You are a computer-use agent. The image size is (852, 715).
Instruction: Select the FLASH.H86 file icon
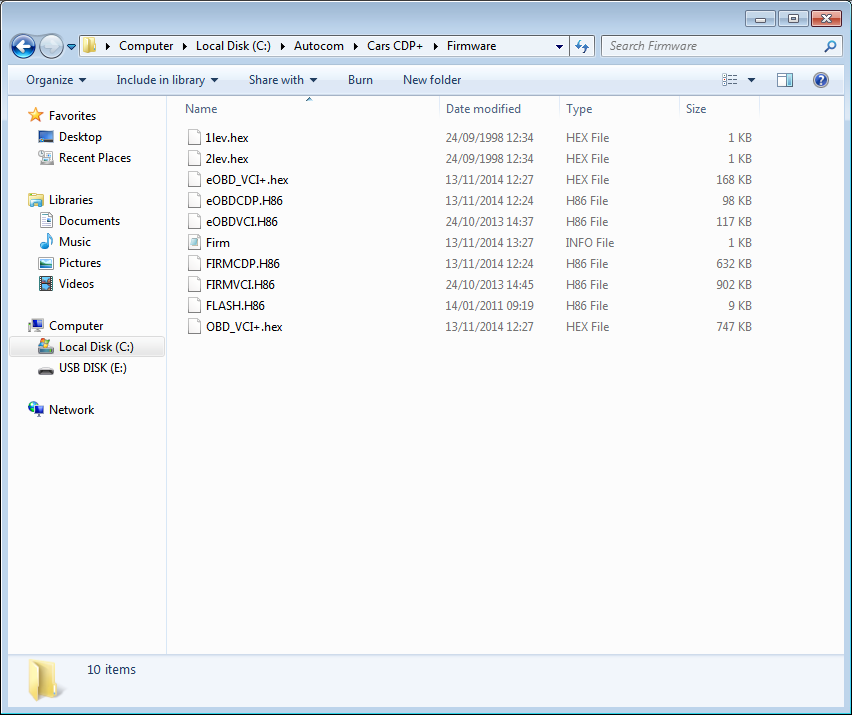tap(194, 305)
